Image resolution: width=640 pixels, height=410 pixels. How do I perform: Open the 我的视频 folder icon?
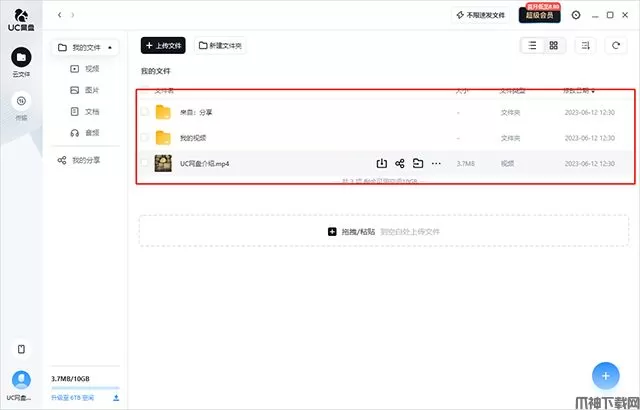[163, 138]
